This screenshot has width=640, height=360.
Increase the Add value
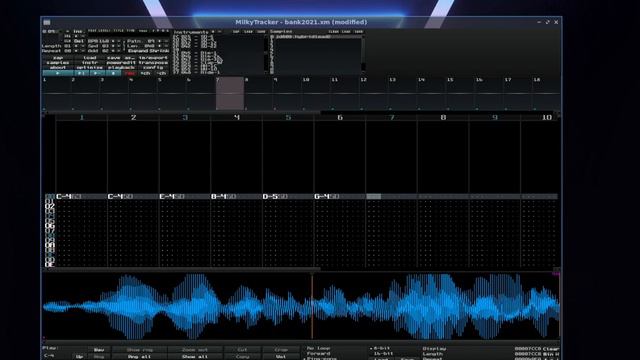(x=113, y=51)
